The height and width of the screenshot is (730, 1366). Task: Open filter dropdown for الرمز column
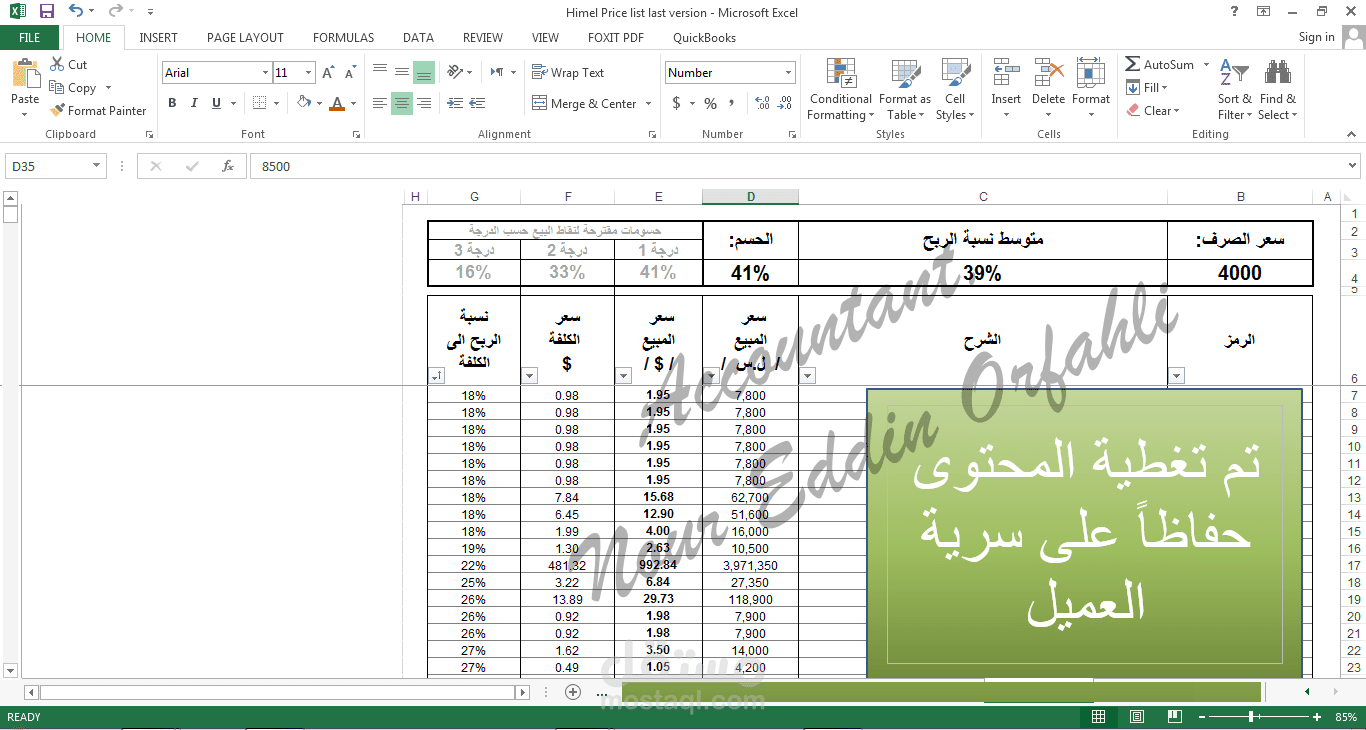click(1176, 376)
